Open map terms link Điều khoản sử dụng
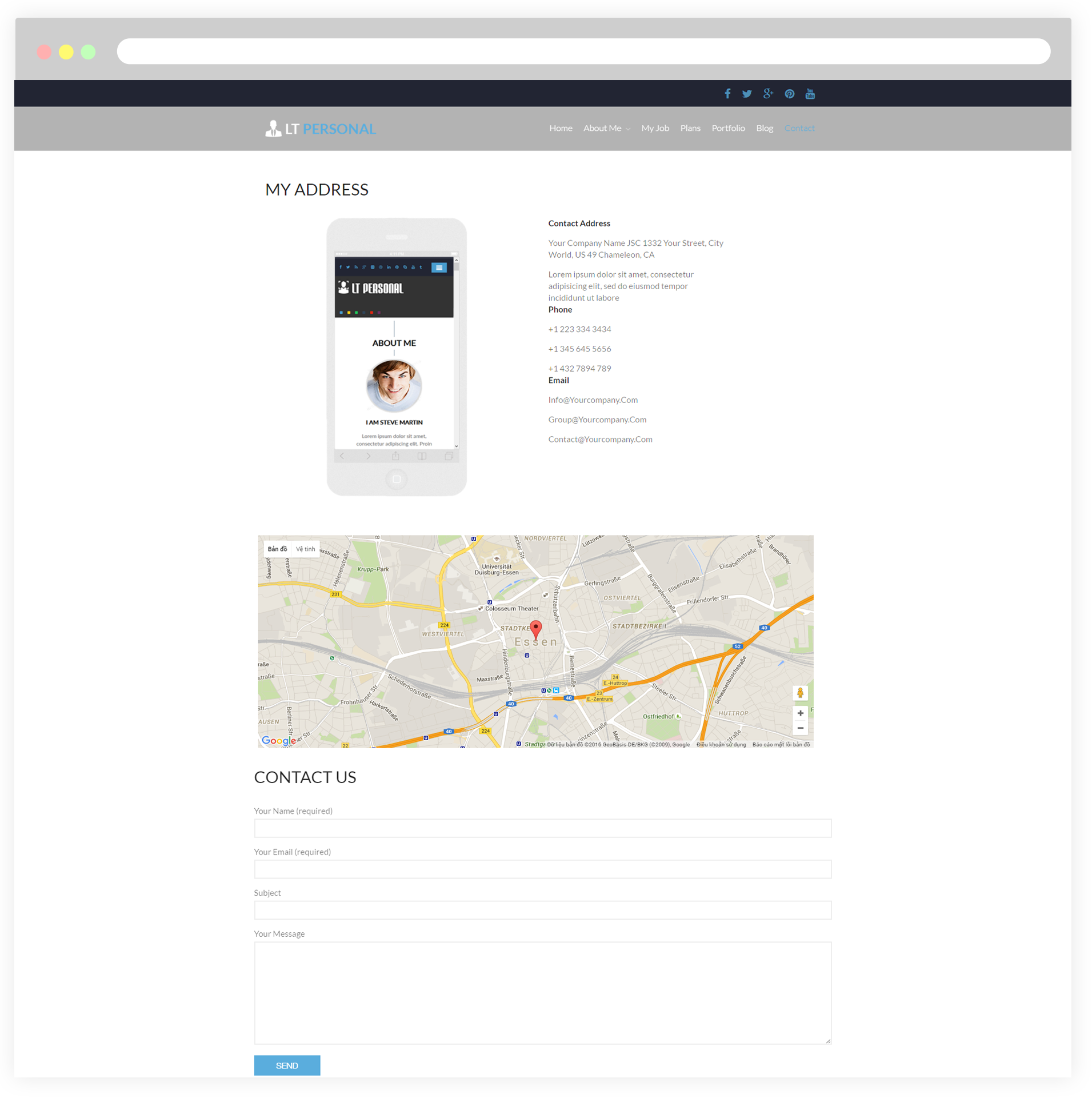 [721, 744]
